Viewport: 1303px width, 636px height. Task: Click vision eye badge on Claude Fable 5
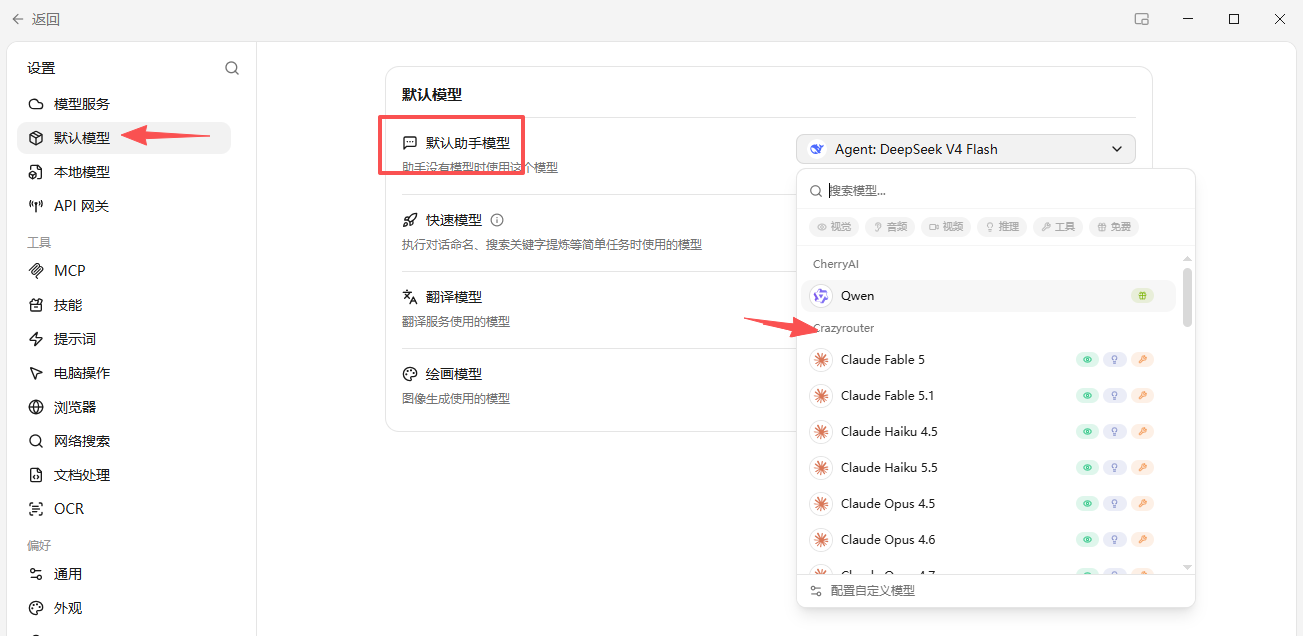point(1086,360)
